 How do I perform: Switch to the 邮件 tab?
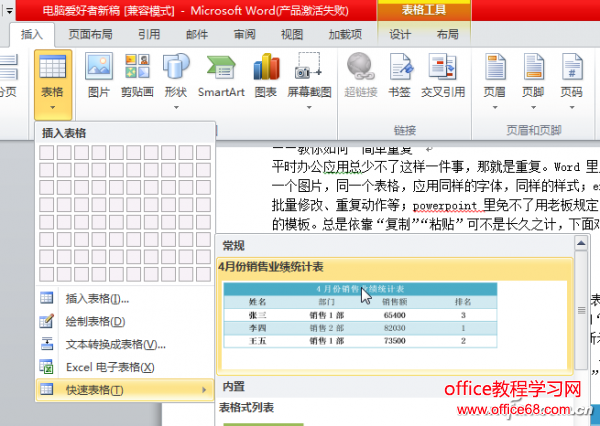tap(197, 34)
